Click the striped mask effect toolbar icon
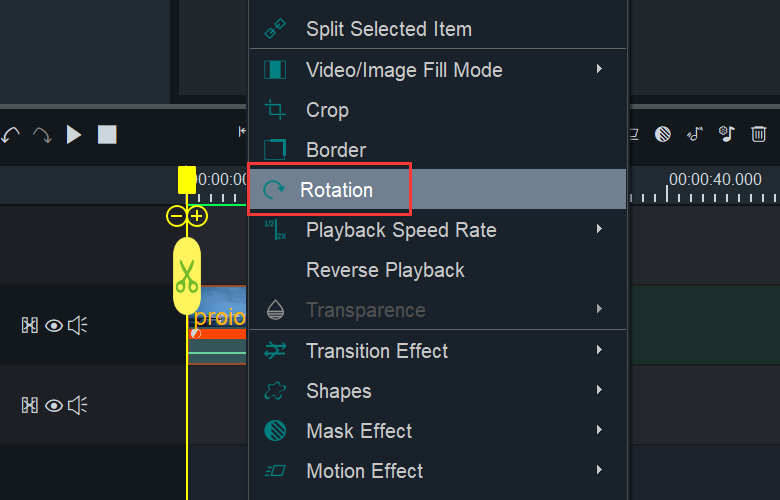 coord(662,134)
